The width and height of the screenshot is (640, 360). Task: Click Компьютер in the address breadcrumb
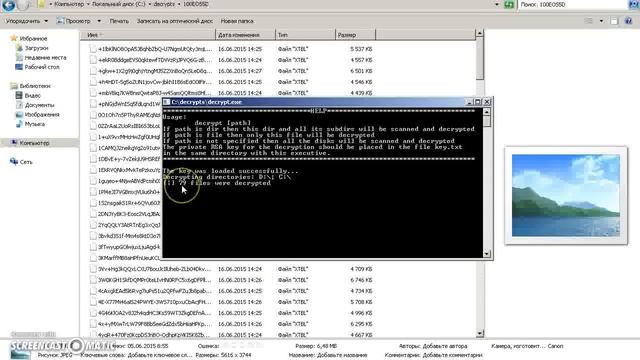point(69,4)
